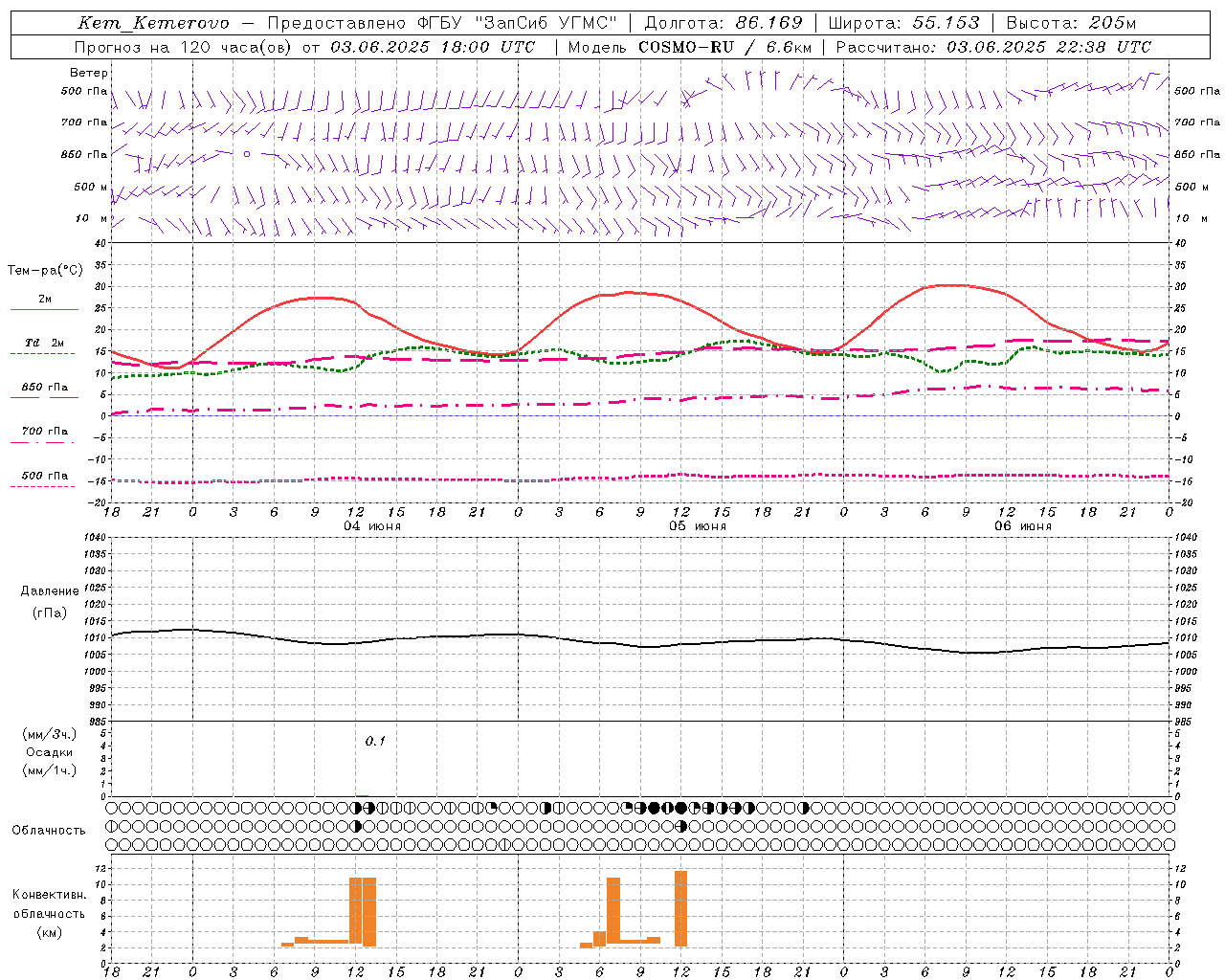Click the 06 июня date label
The image size is (1225, 980).
[x=1023, y=526]
